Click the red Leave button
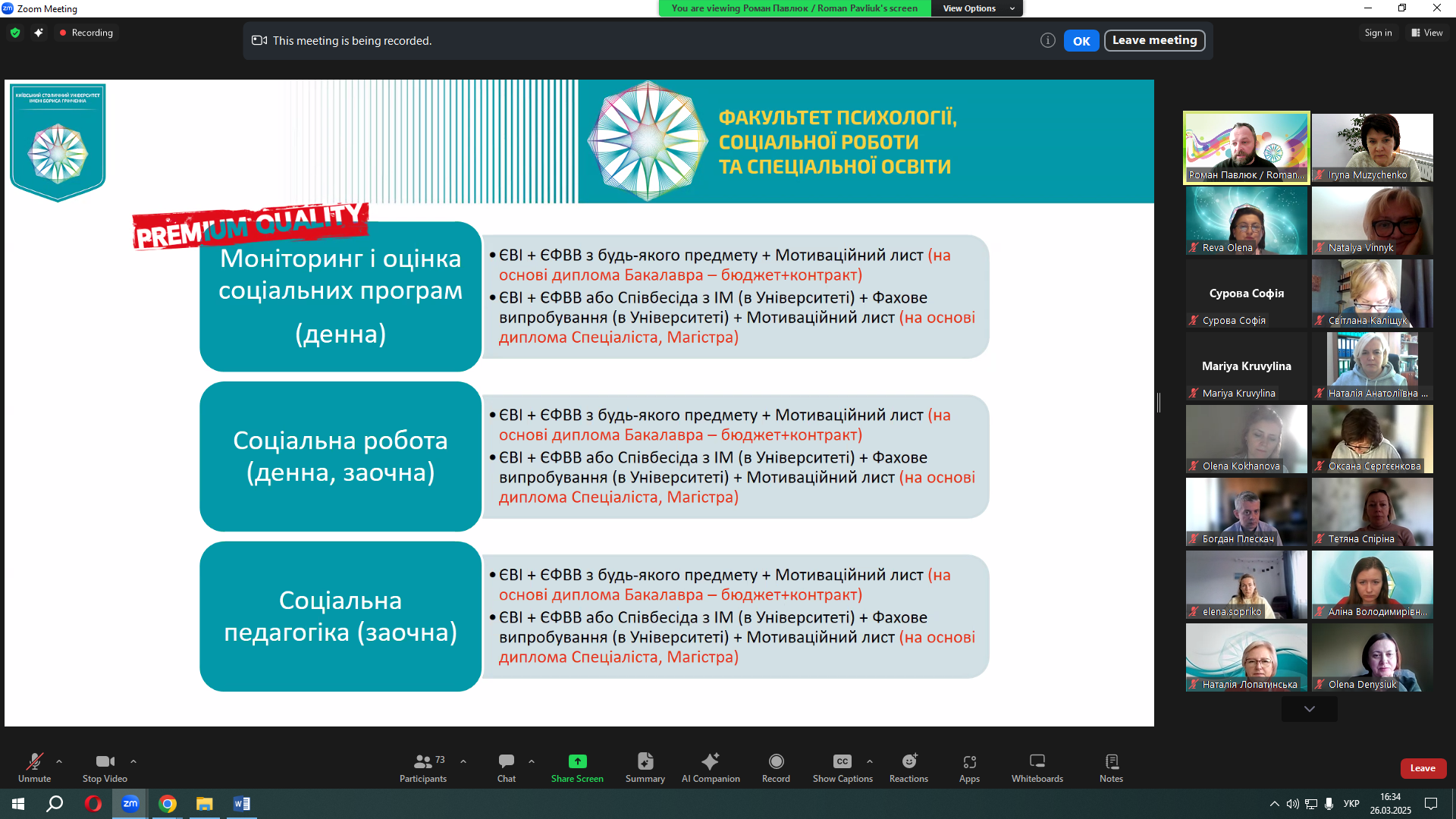Viewport: 1456px width, 819px height. [x=1423, y=768]
